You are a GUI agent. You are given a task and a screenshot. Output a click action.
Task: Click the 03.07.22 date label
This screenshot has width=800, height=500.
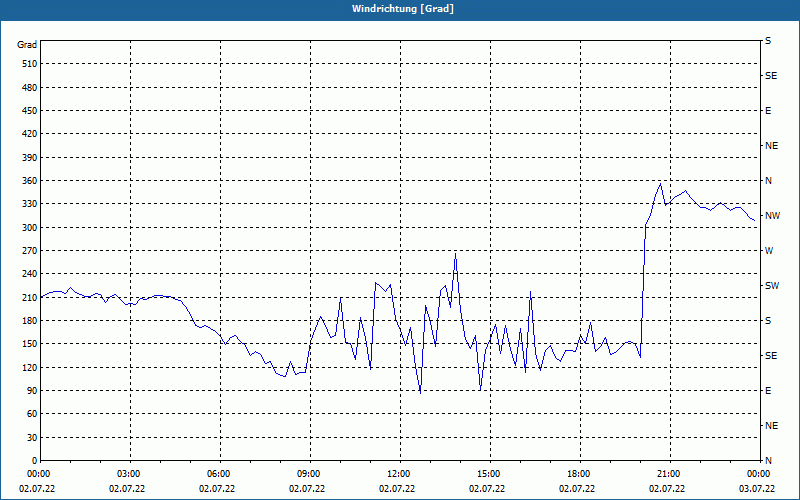[x=757, y=489]
